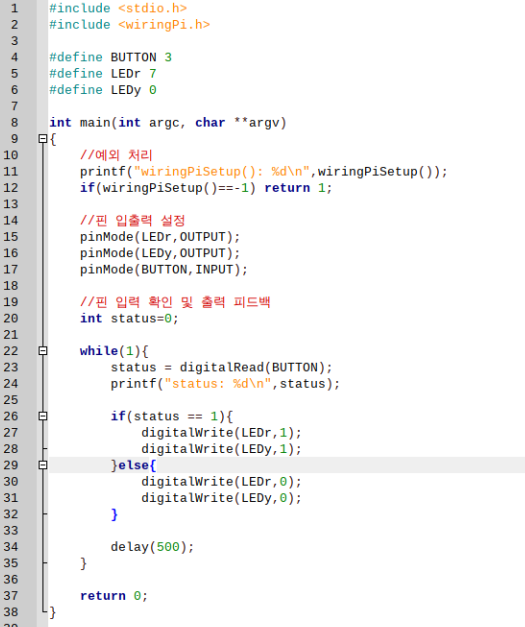Click the blue closing brace on line 32
The height and width of the screenshot is (627, 525).
[x=114, y=514]
